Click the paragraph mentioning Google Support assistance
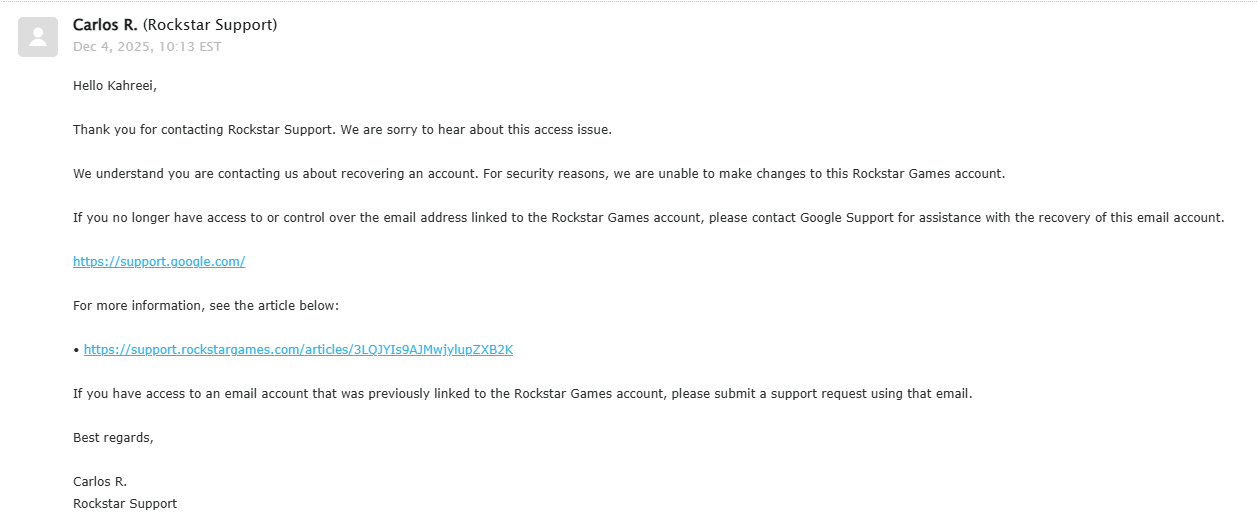1257x532 pixels. coord(648,218)
